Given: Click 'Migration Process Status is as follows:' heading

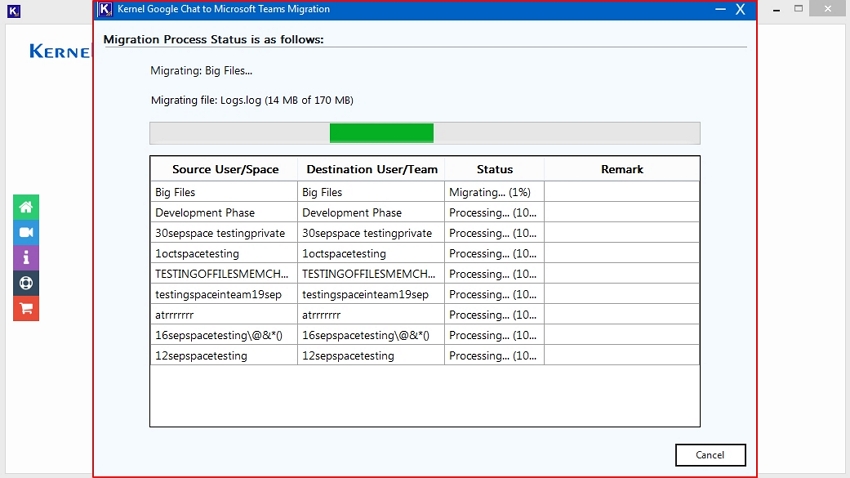Looking at the screenshot, I should point(213,40).
